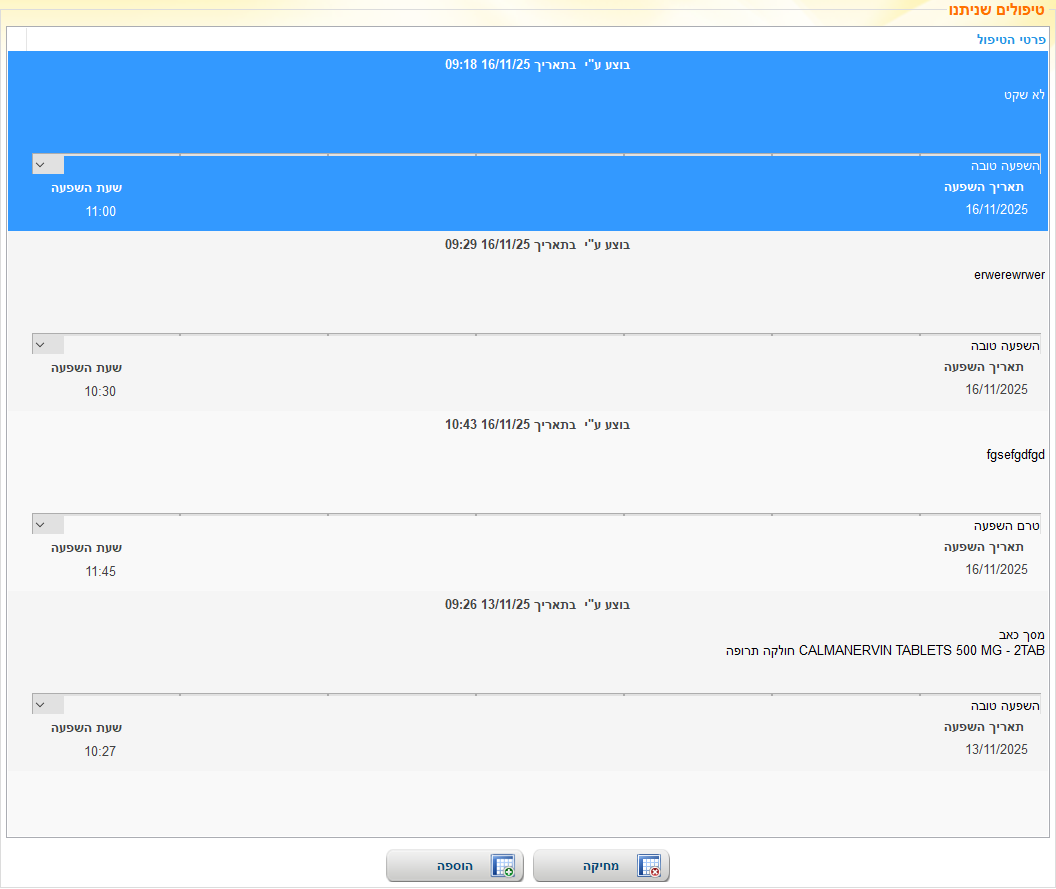Select the effect time value 10:27
The height and width of the screenshot is (889, 1056).
pos(100,751)
